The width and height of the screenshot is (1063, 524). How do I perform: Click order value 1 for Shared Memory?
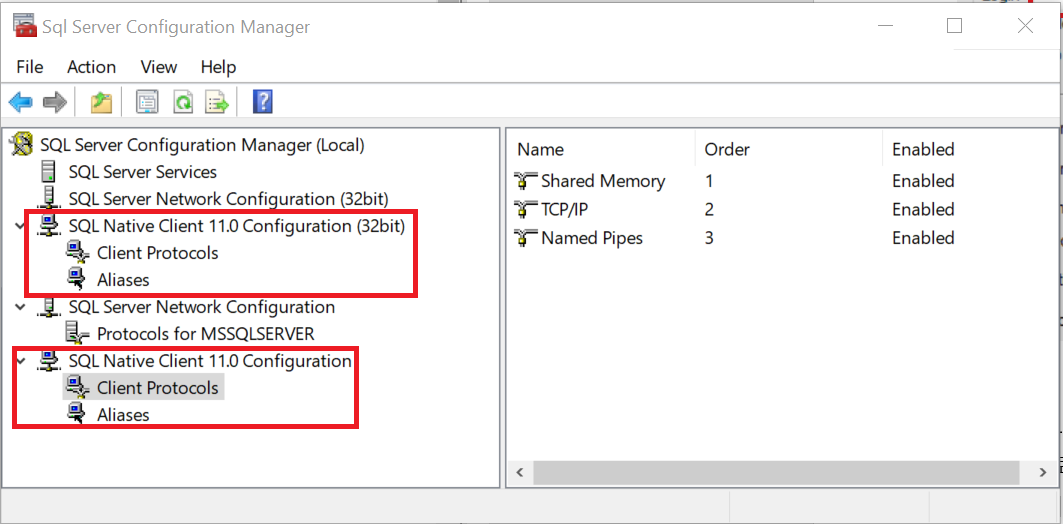[709, 181]
